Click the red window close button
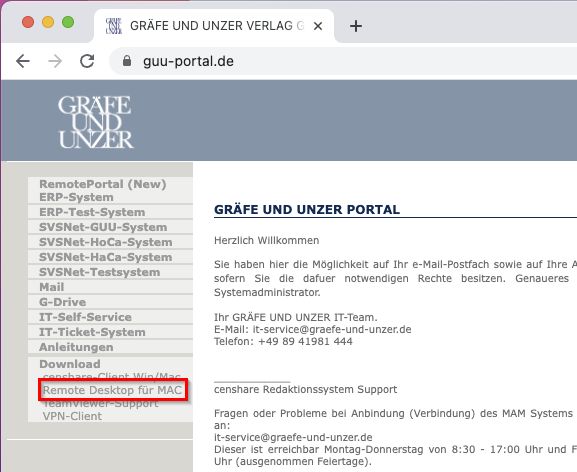The width and height of the screenshot is (577, 472). click(x=28, y=22)
